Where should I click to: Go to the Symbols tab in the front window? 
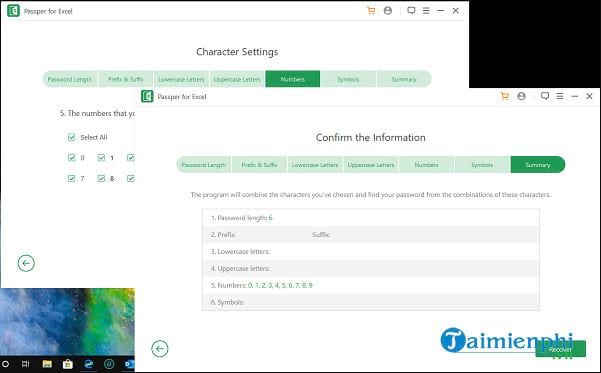(482, 165)
